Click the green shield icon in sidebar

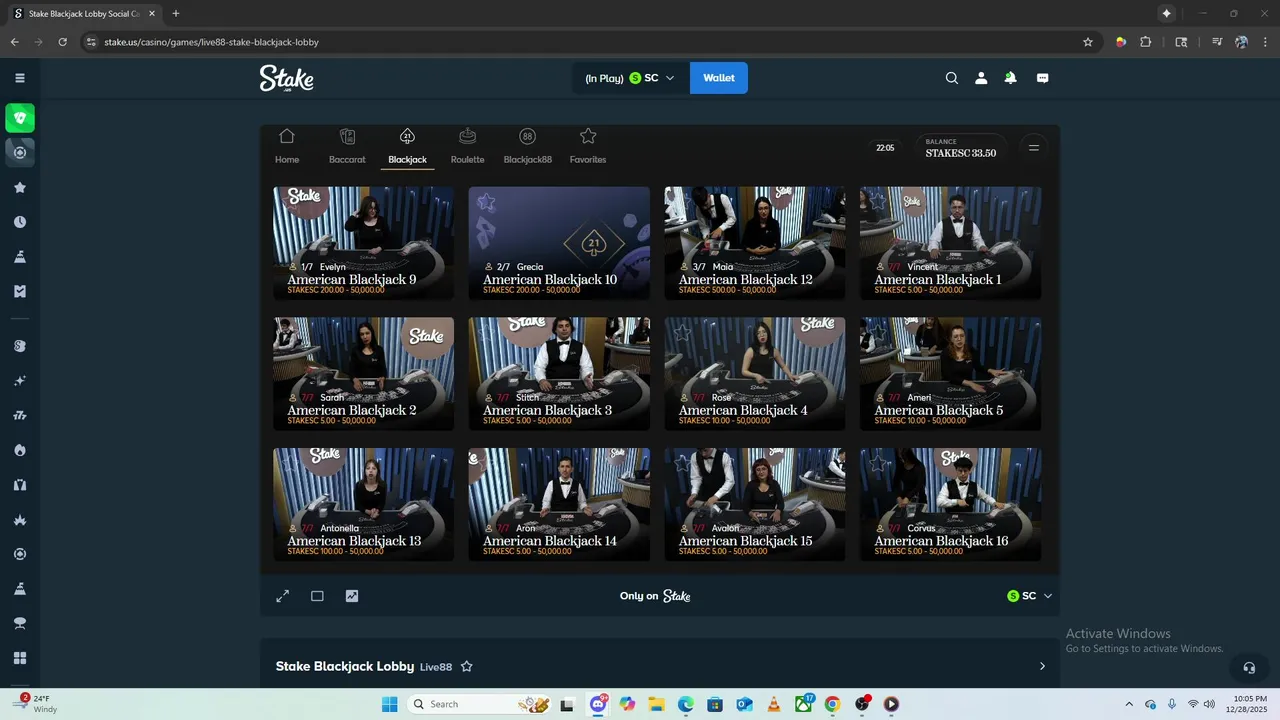tap(20, 118)
